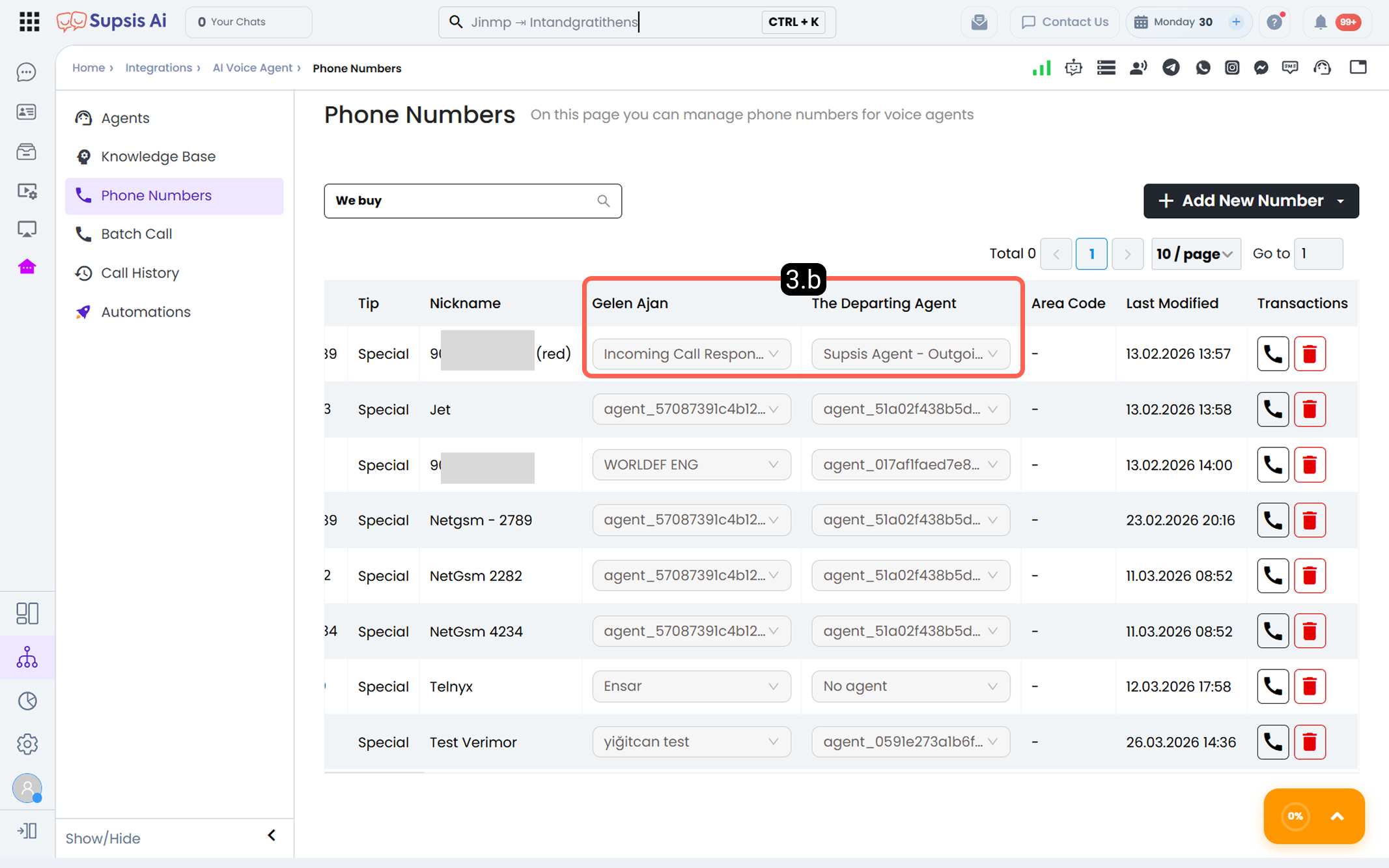Open the Incoming Call Respon... agent dropdown
The image size is (1389, 868).
tap(692, 354)
